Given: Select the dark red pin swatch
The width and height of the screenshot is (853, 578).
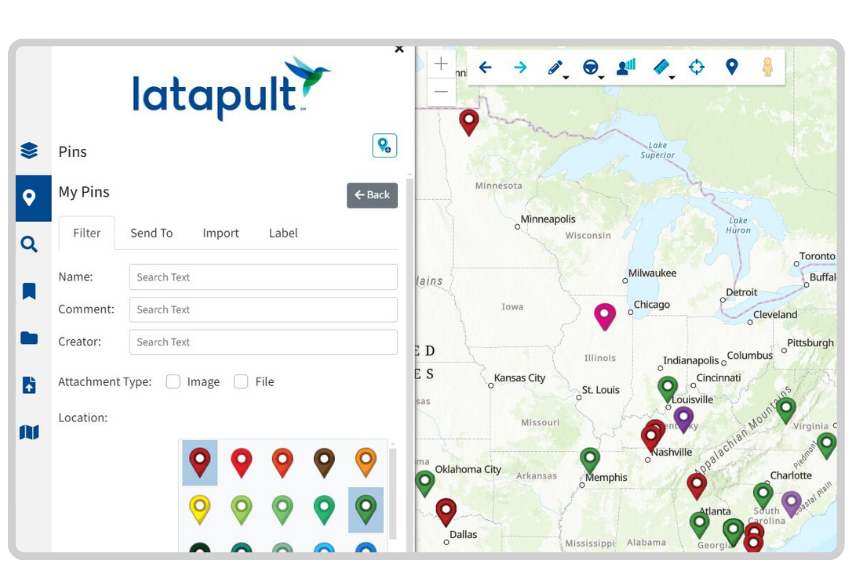Looking at the screenshot, I should pyautogui.click(x=200, y=463).
